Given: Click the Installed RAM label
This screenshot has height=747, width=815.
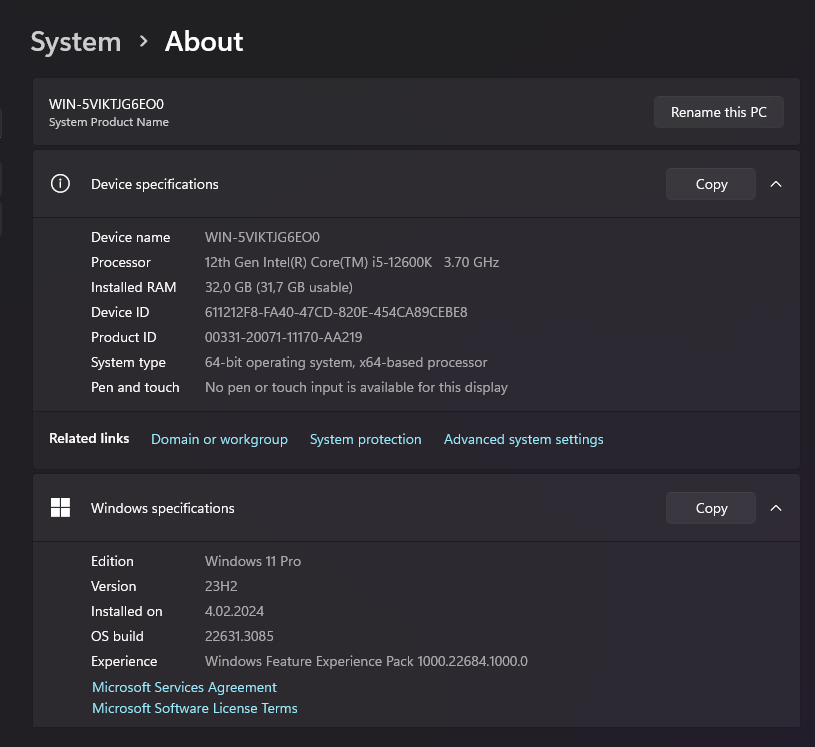Looking at the screenshot, I should [134, 287].
